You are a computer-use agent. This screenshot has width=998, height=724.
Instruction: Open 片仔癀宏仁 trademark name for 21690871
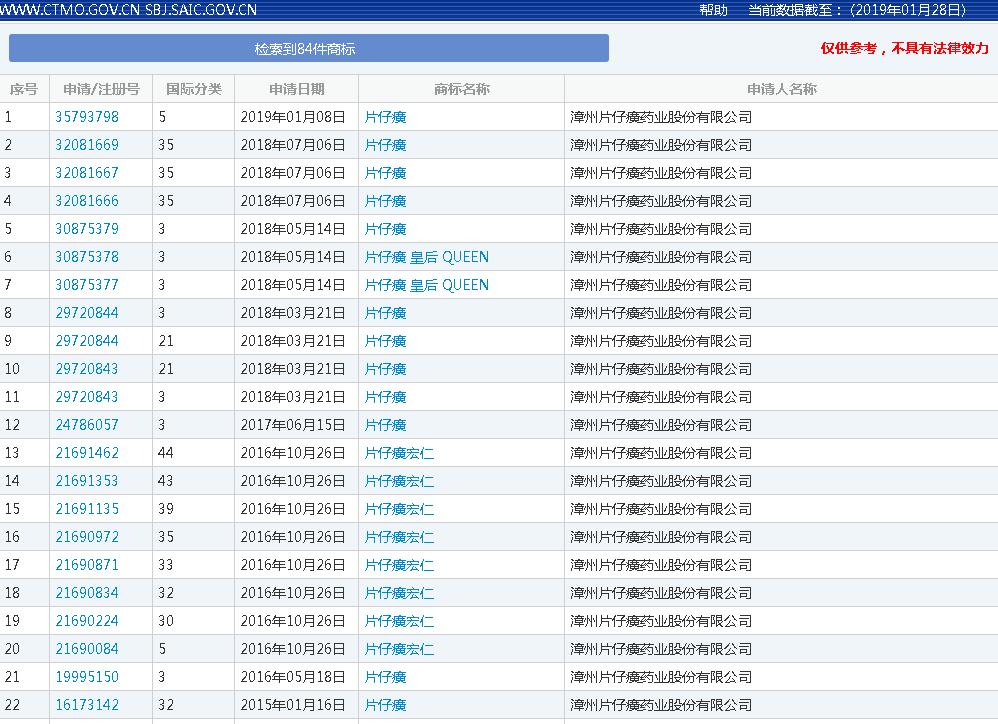(x=400, y=565)
